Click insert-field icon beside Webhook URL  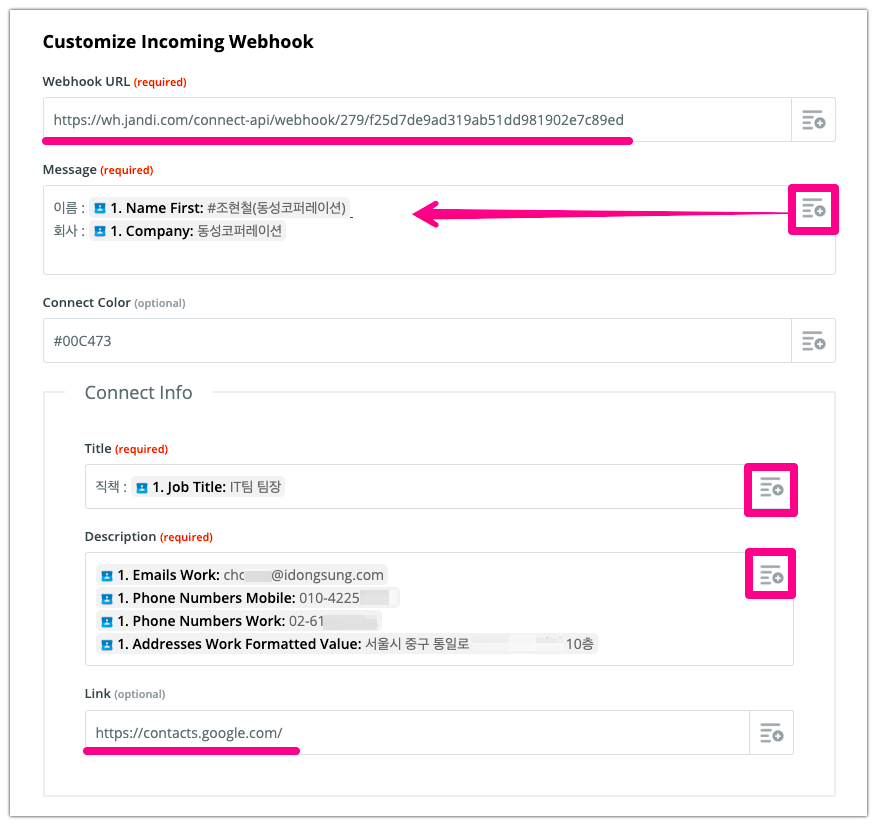tap(813, 120)
